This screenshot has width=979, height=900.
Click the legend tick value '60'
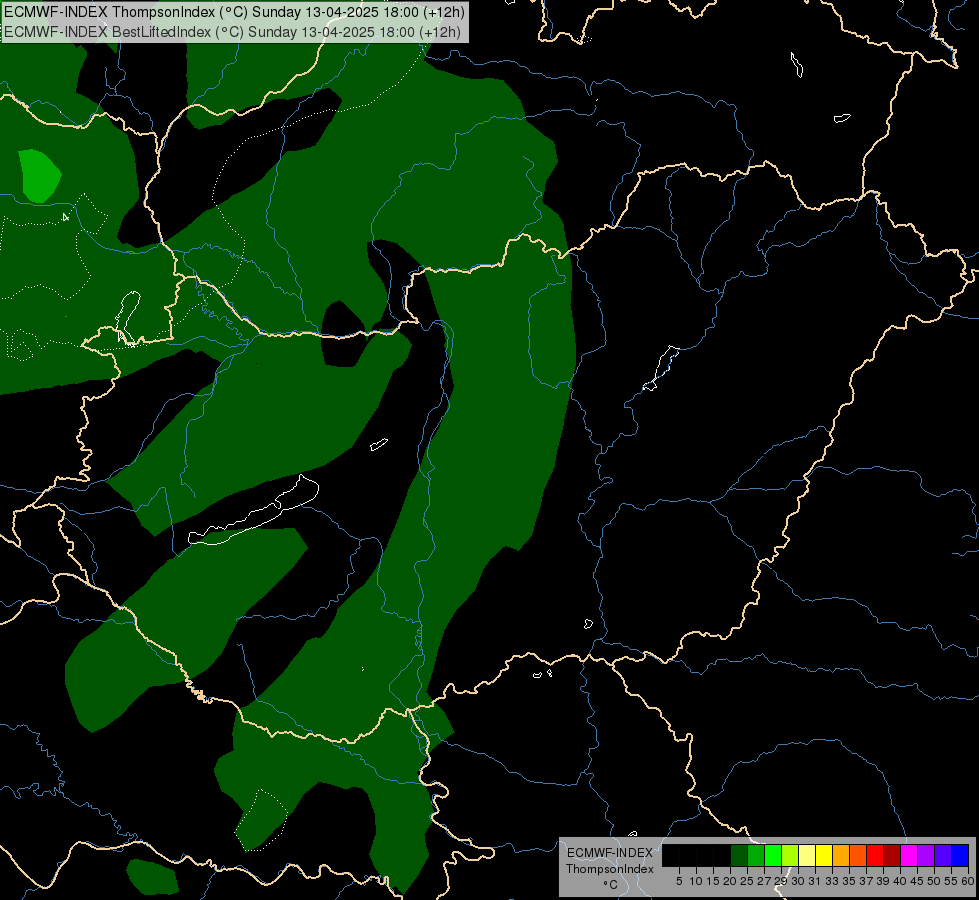[x=968, y=881]
